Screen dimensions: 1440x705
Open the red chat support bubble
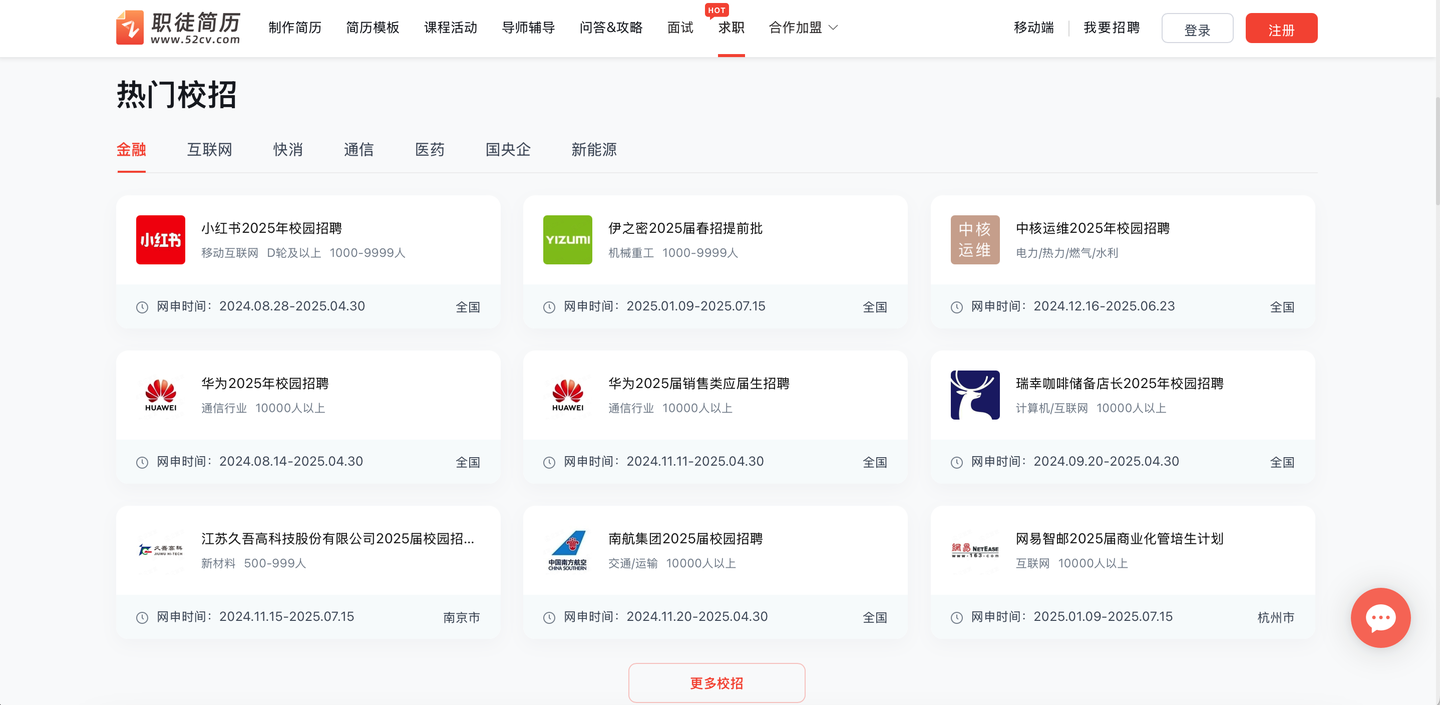click(x=1380, y=618)
